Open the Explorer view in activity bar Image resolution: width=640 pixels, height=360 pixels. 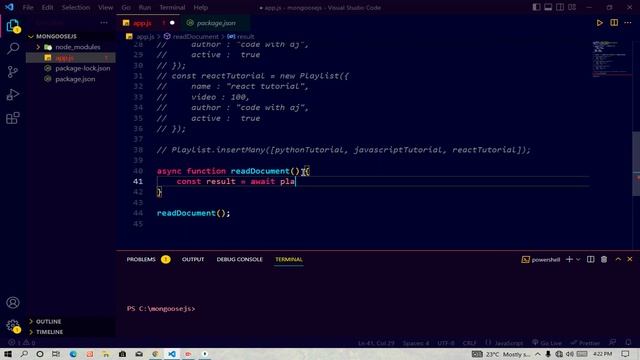point(13,26)
